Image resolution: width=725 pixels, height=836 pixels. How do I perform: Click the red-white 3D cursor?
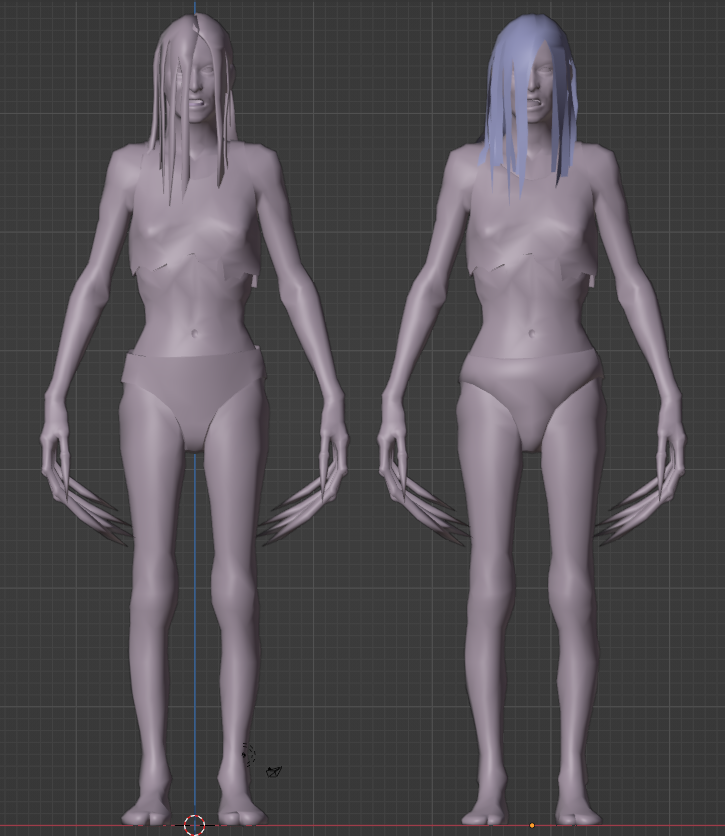click(x=195, y=825)
